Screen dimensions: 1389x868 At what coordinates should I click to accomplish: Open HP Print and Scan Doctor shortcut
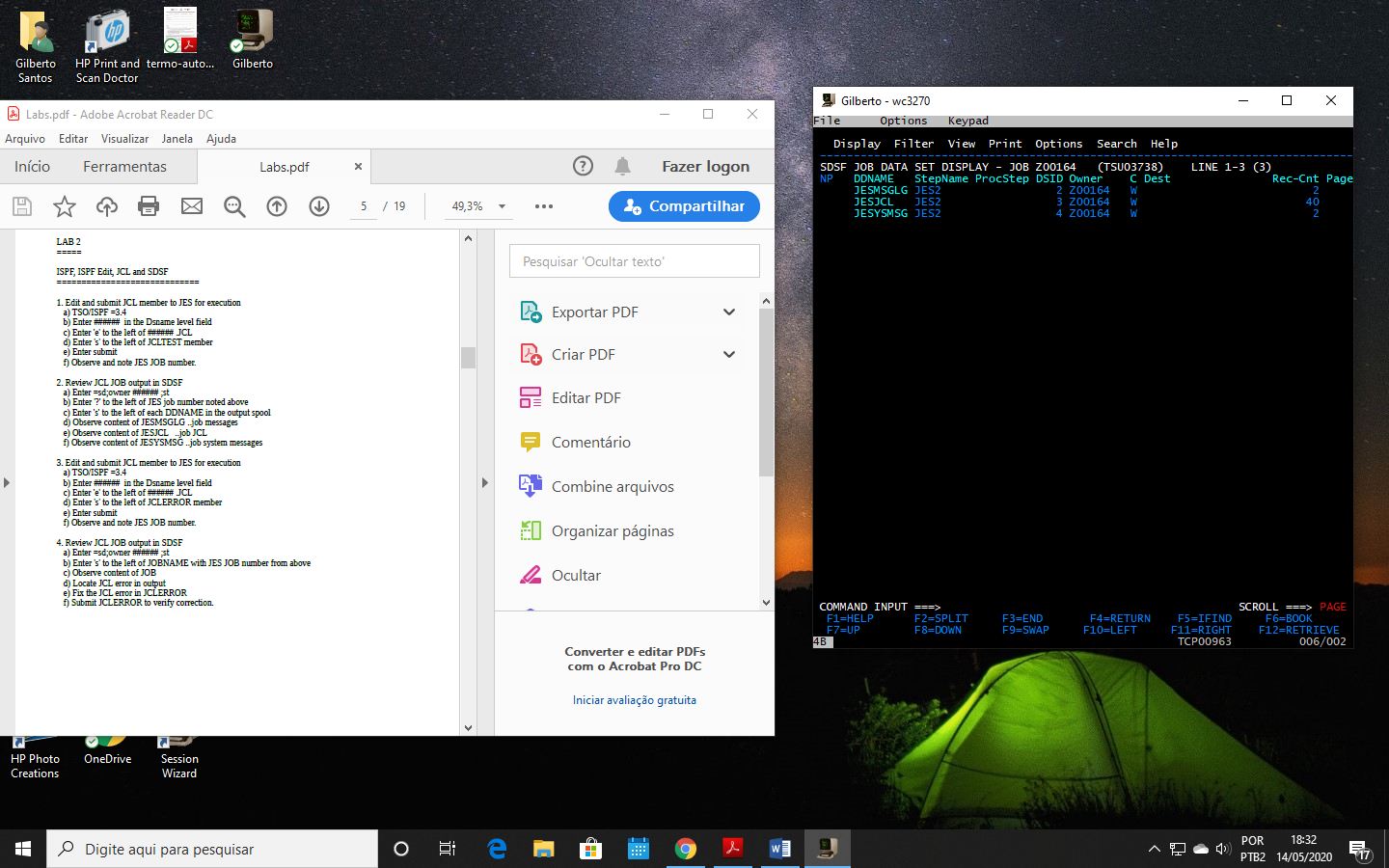(x=107, y=46)
